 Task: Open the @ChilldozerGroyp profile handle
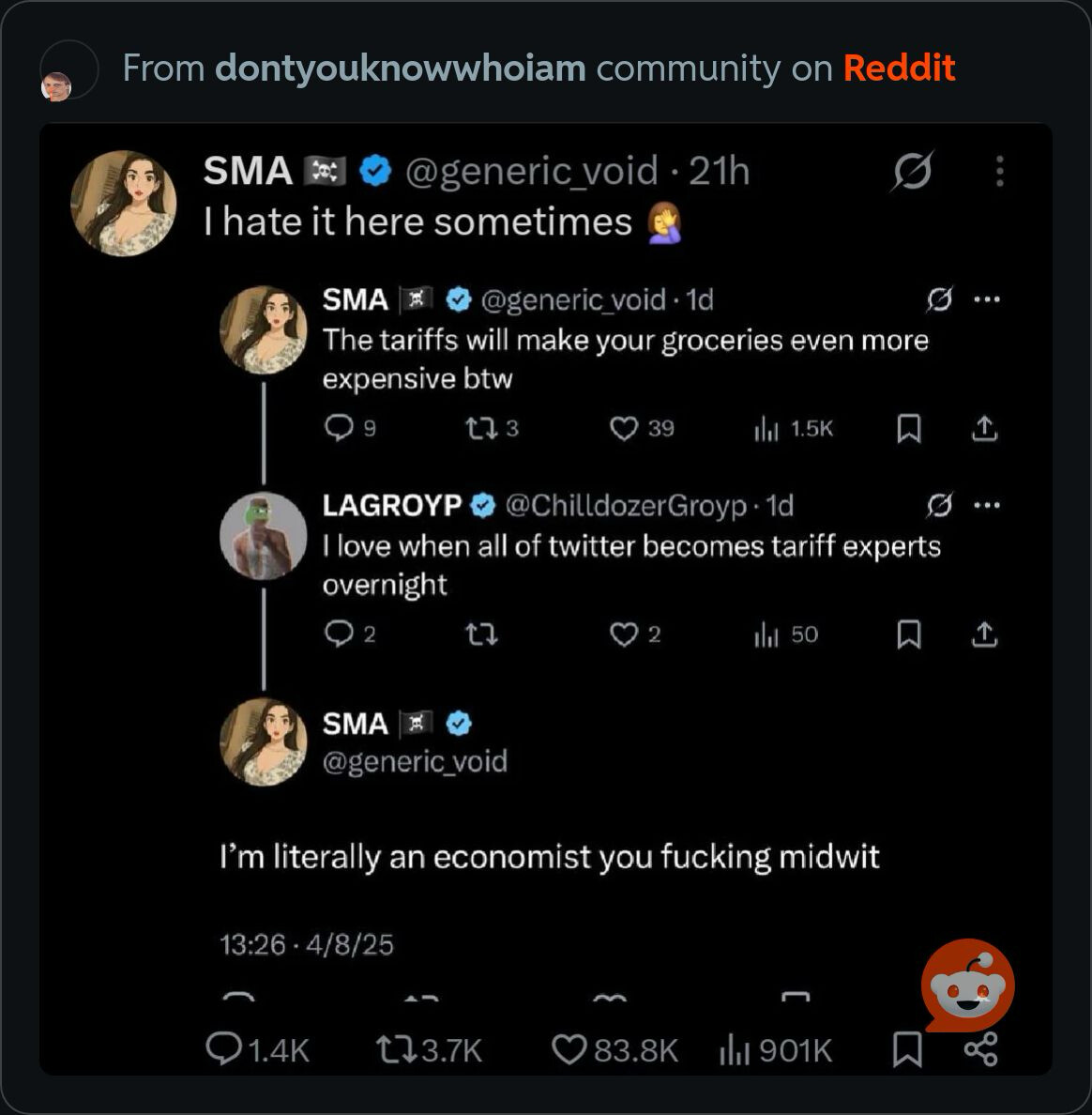[627, 506]
